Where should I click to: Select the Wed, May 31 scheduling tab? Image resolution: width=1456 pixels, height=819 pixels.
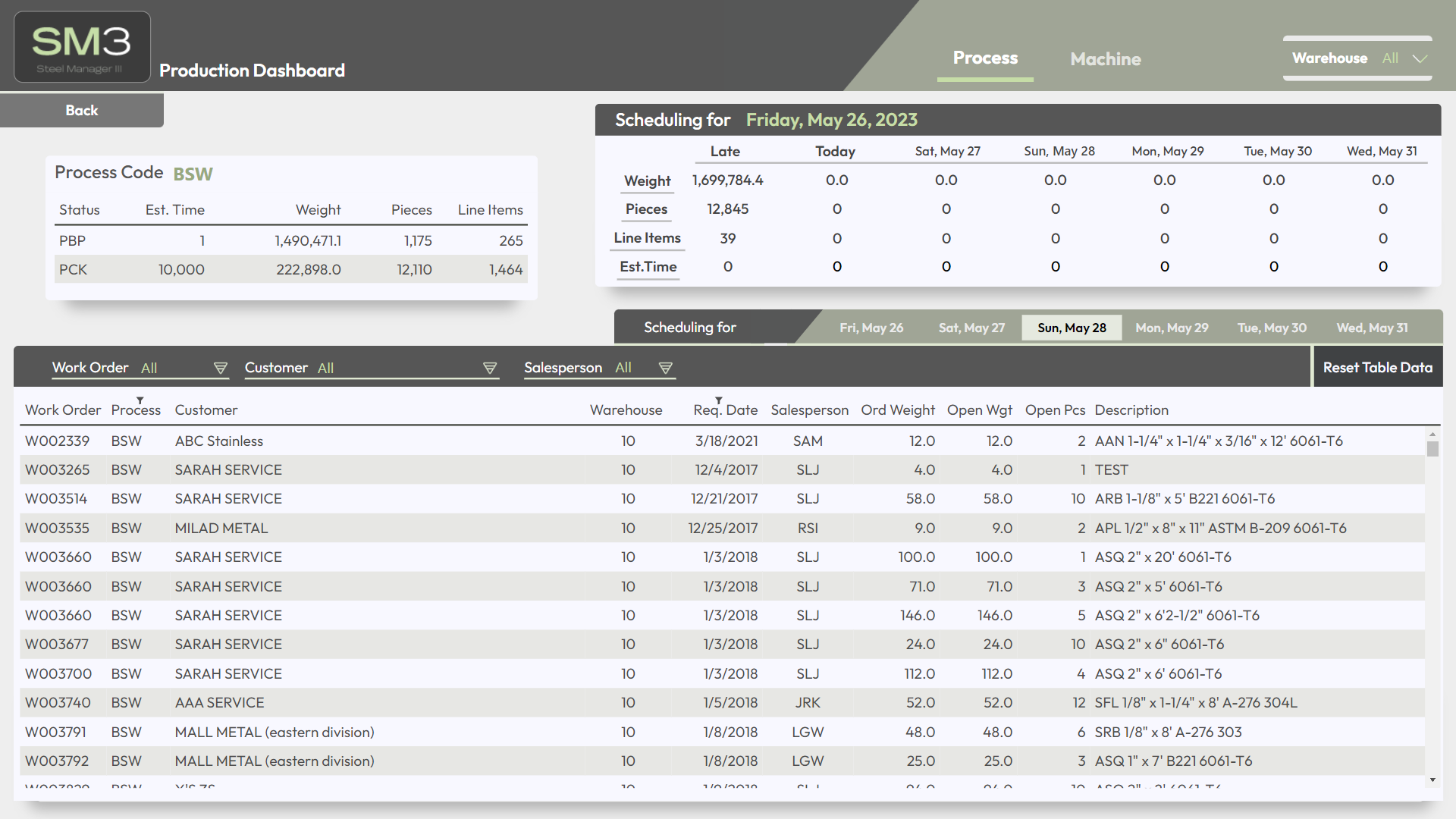tap(1372, 327)
